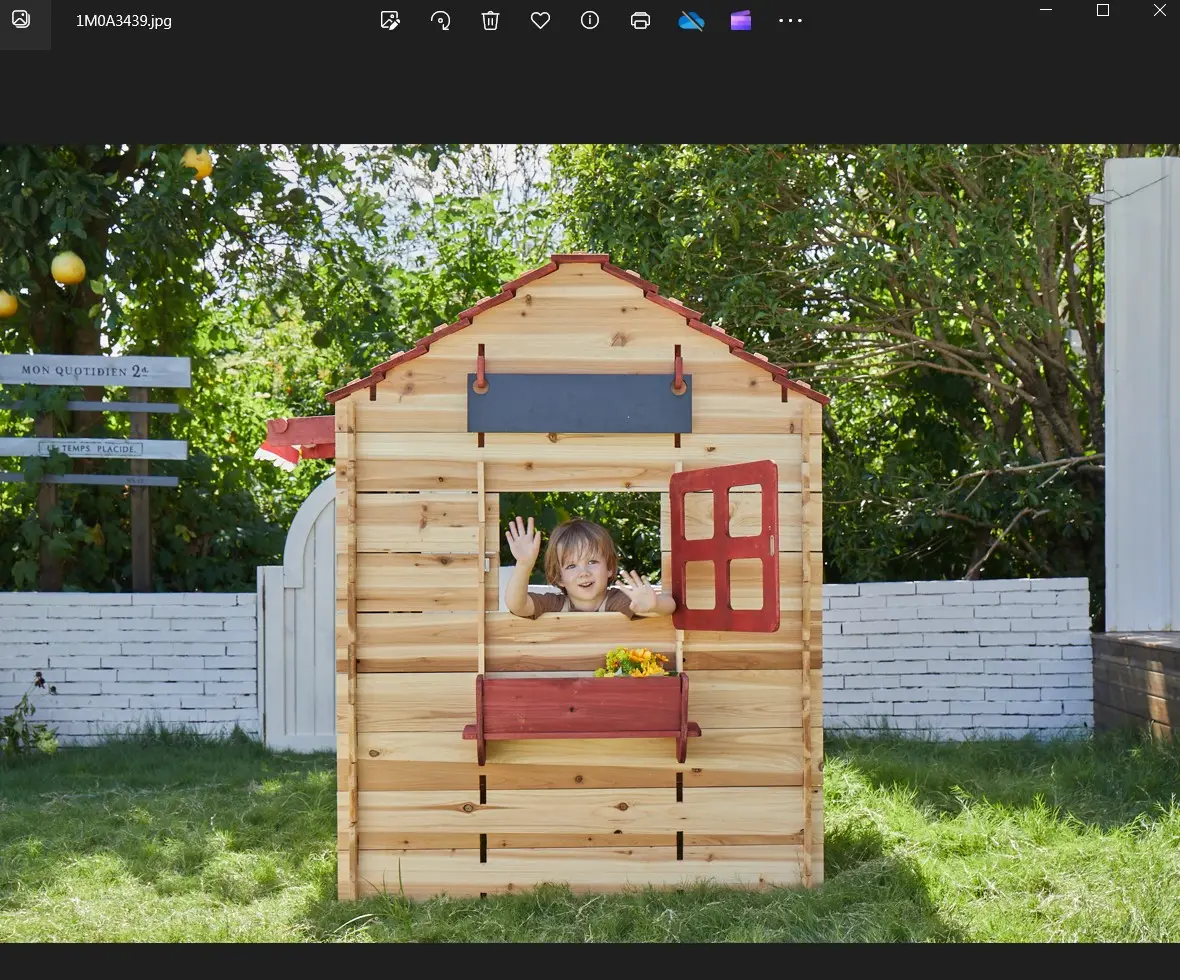
Task: Click the red window shutter in the photo
Action: coord(725,545)
